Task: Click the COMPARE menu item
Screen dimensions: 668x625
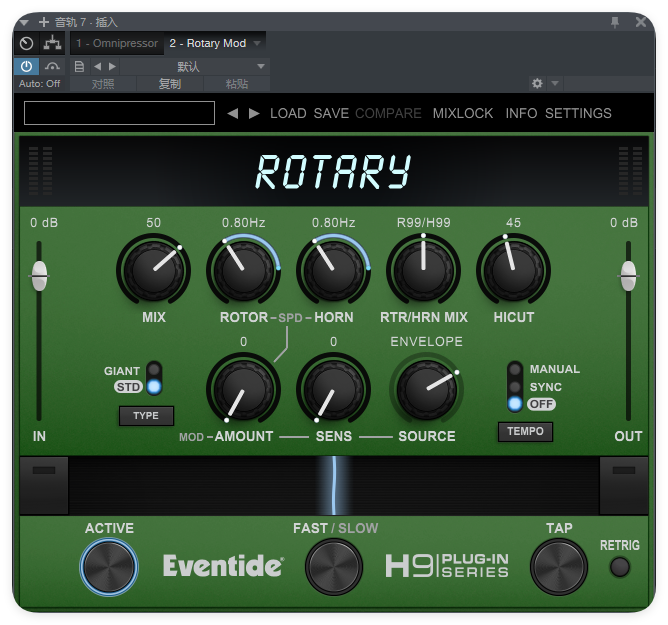Action: (388, 113)
